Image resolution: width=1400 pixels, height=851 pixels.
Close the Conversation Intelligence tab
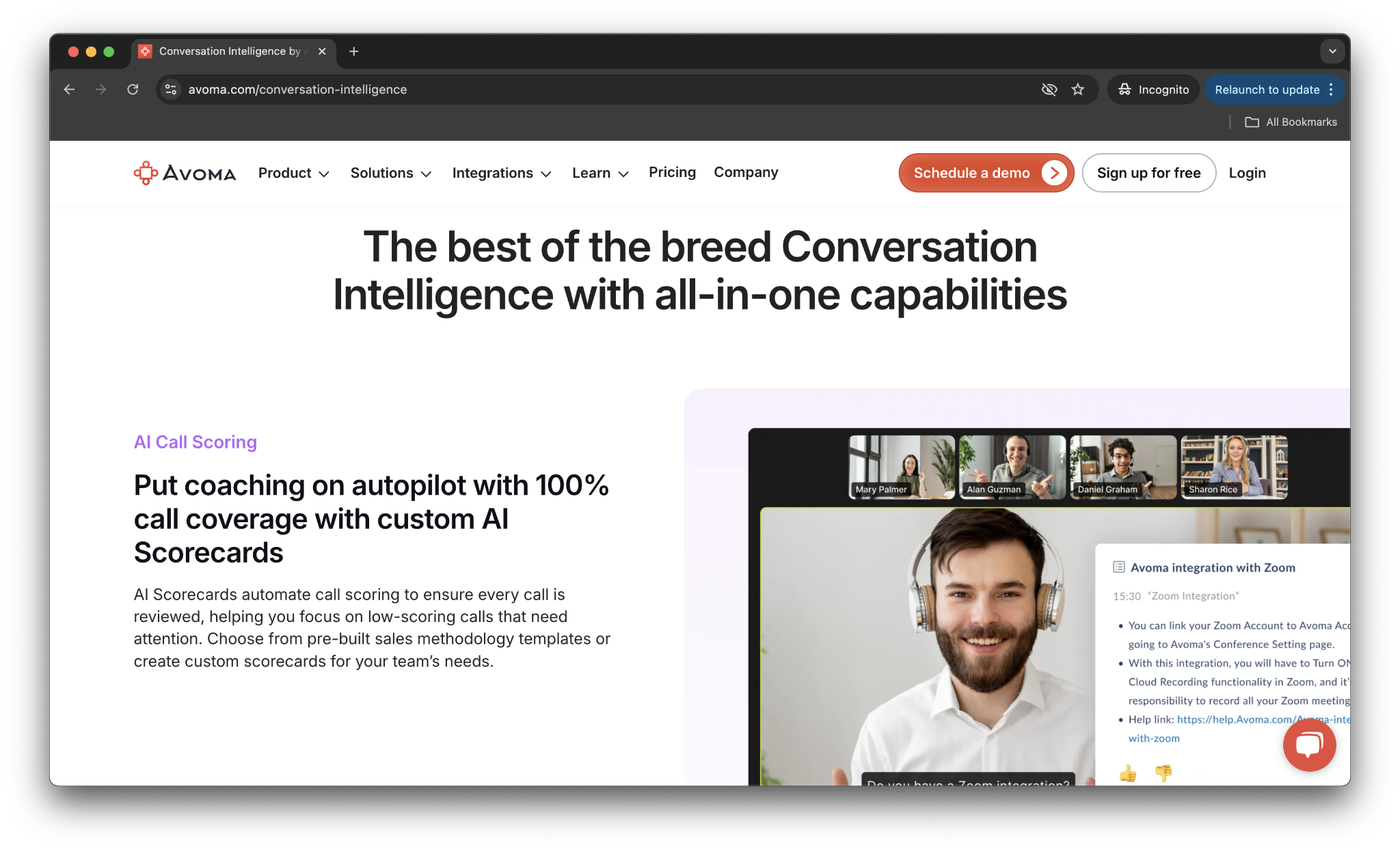[x=322, y=51]
